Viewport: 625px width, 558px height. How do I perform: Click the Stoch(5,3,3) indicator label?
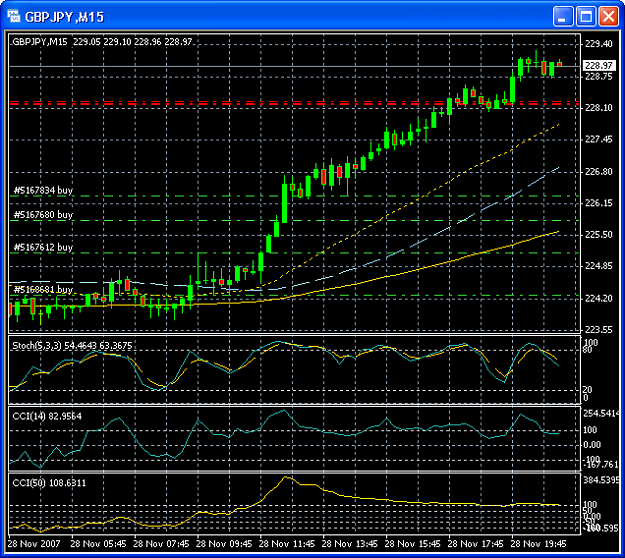point(72,346)
